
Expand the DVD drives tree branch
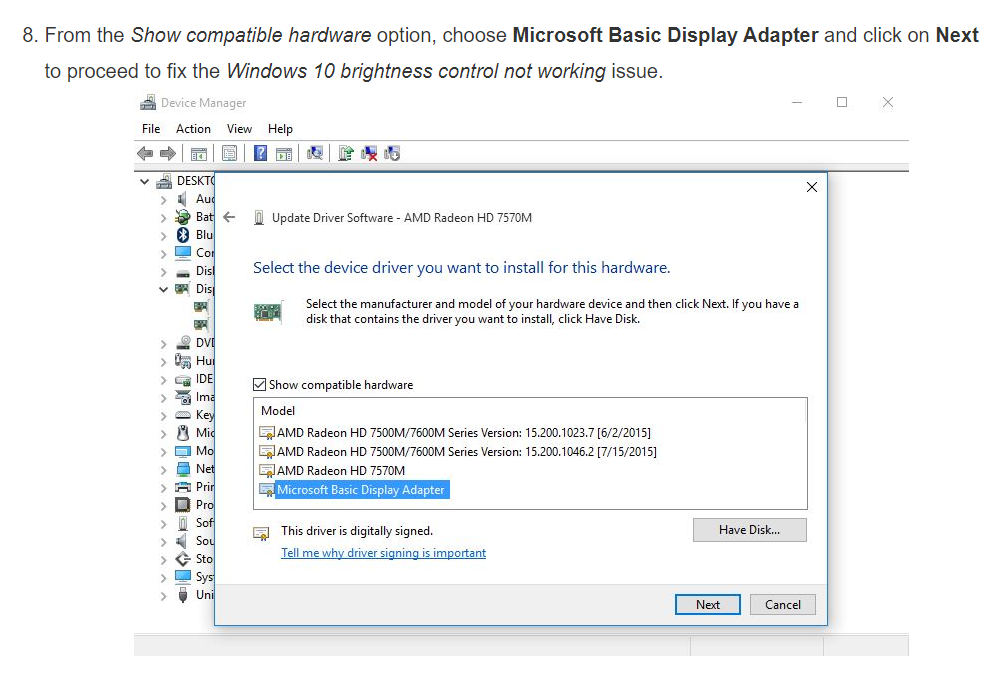[x=162, y=342]
